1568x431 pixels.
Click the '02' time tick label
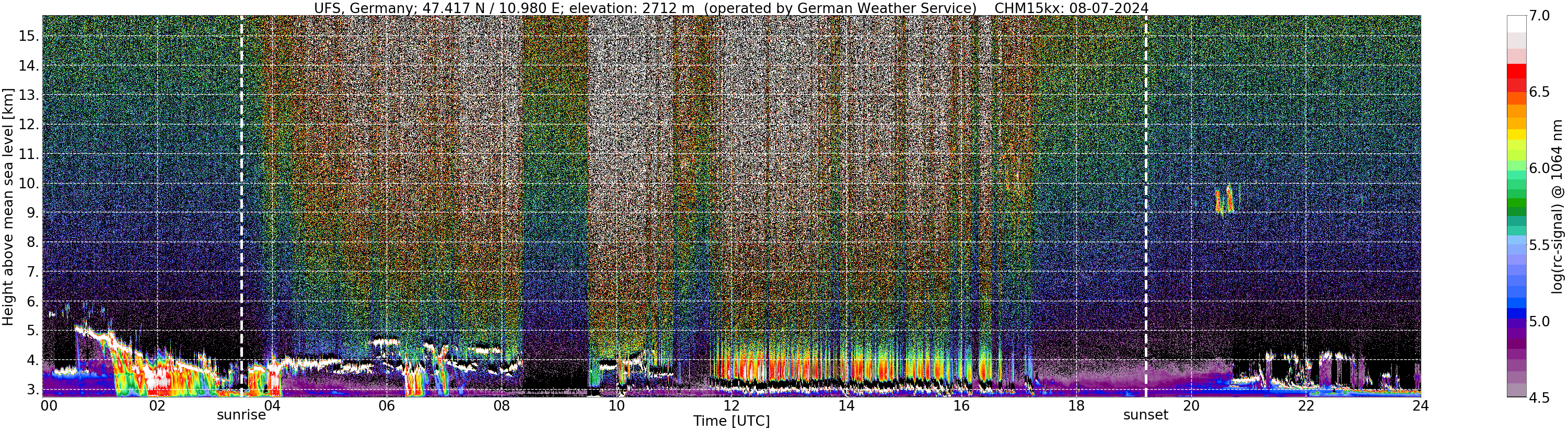click(157, 406)
